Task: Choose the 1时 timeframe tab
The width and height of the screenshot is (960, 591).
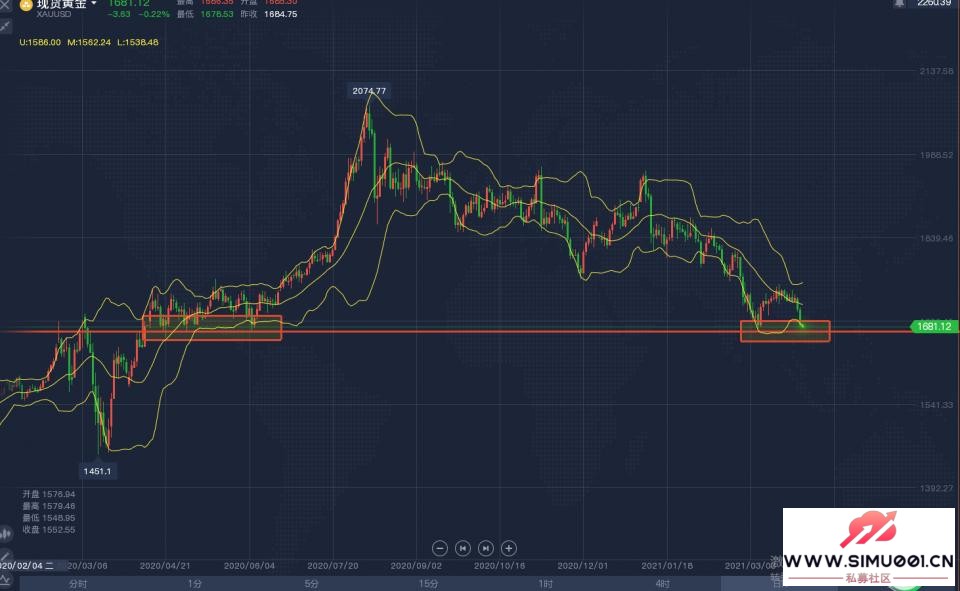Action: (546, 583)
